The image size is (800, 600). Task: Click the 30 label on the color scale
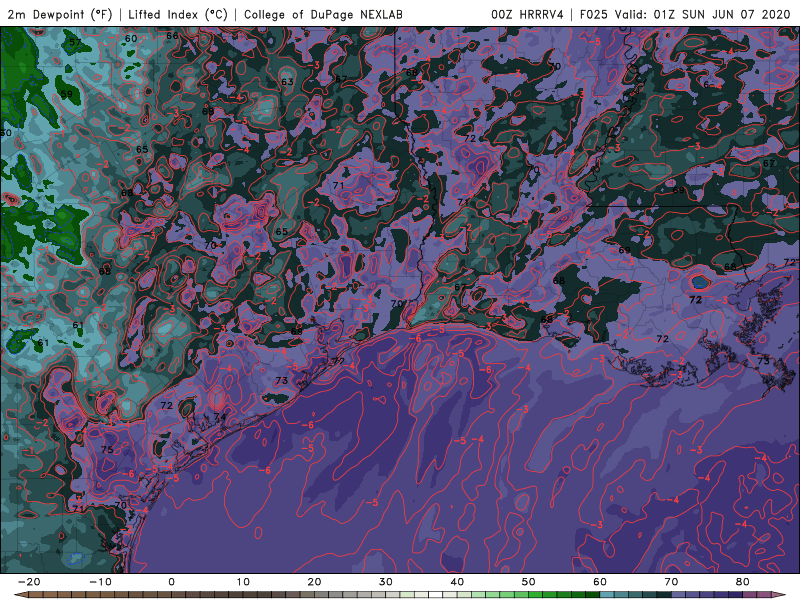coord(386,582)
